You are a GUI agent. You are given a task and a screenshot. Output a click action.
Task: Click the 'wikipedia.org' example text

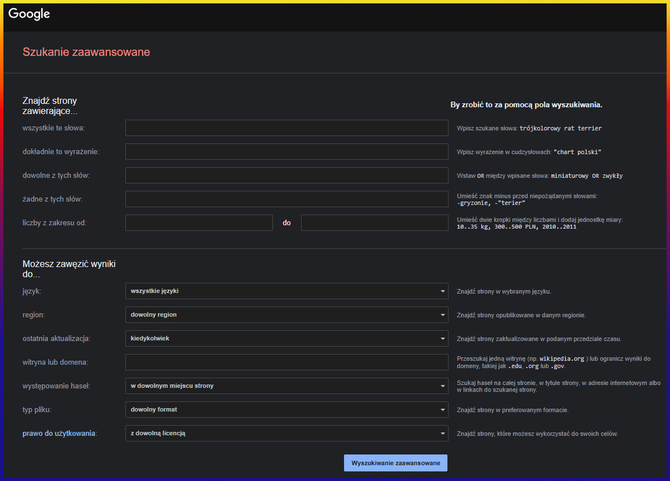point(562,359)
